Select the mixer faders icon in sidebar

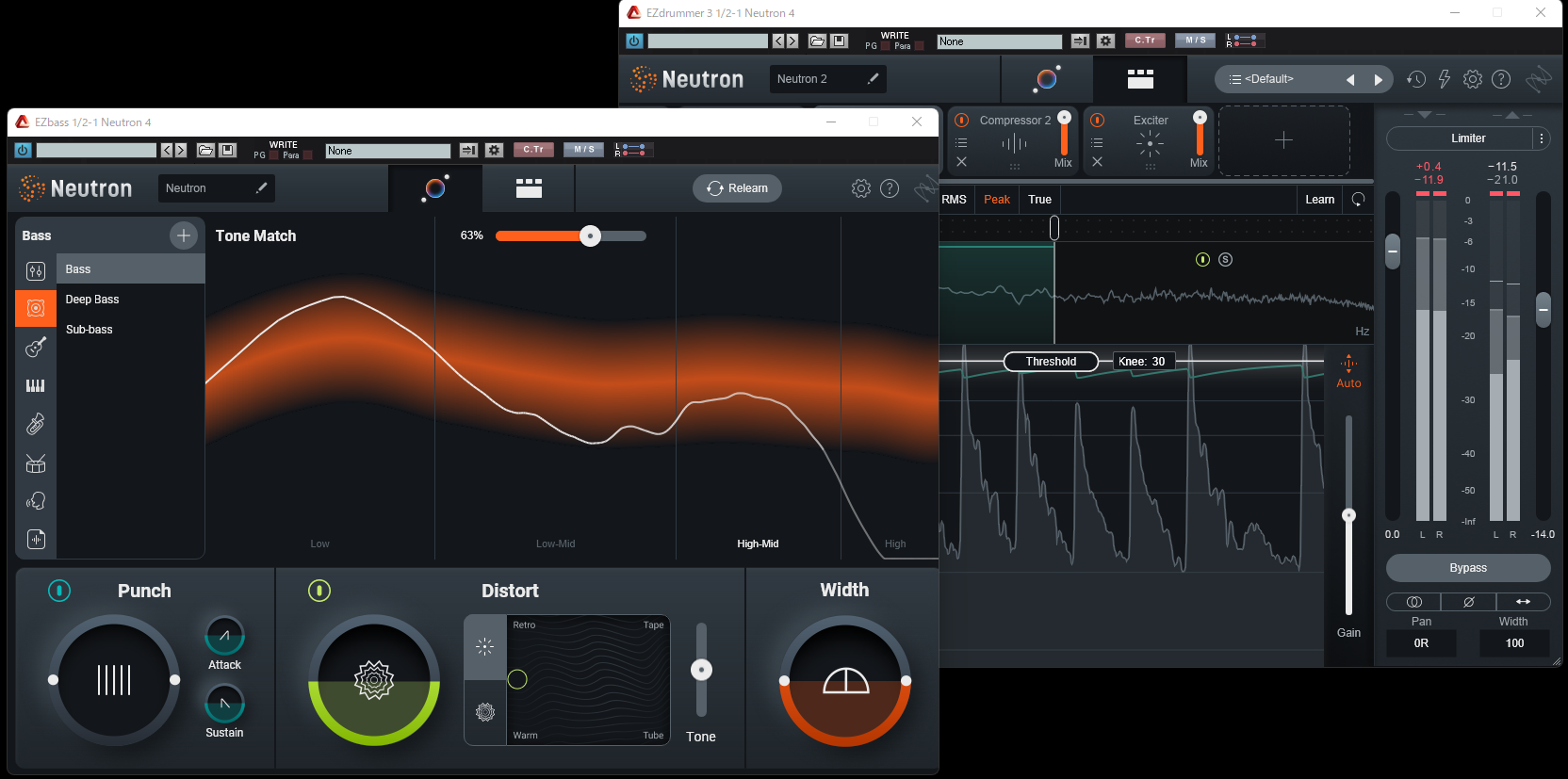pyautogui.click(x=36, y=271)
